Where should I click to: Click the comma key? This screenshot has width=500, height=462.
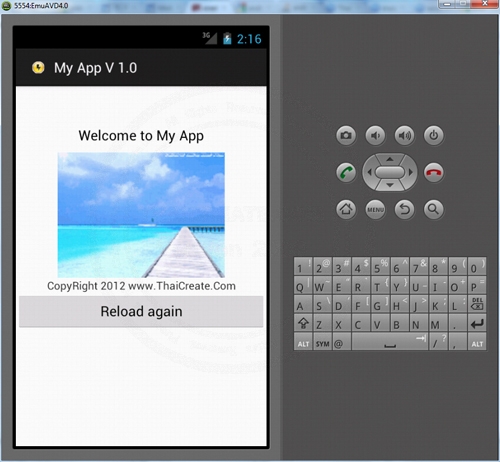(x=457, y=342)
